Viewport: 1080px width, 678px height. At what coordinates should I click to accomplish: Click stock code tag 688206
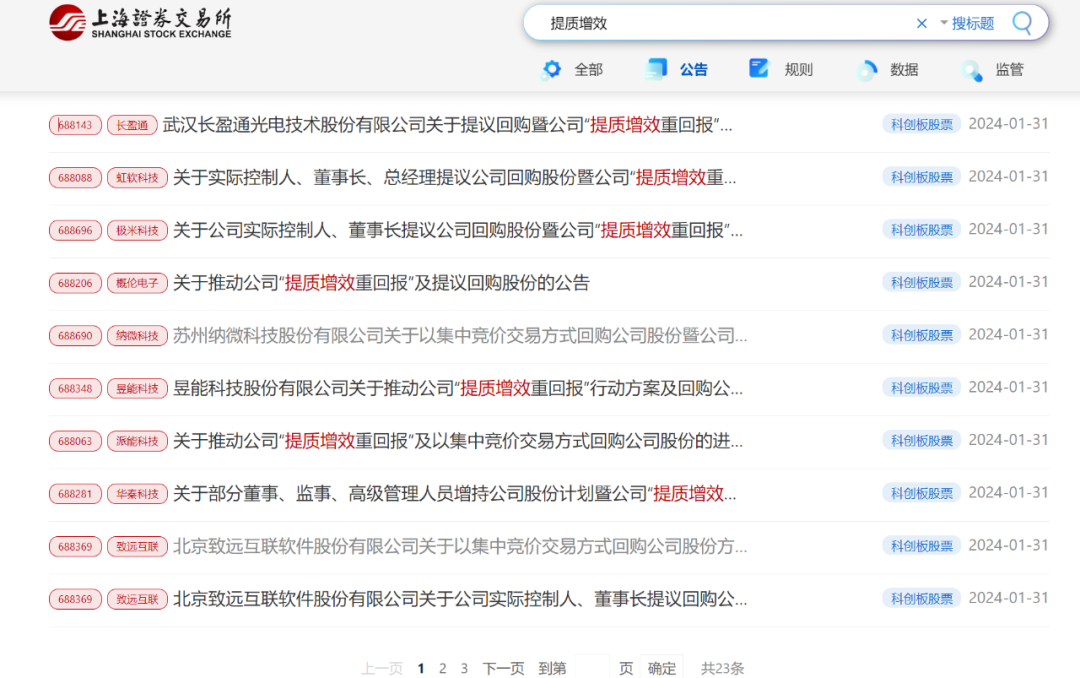point(75,283)
